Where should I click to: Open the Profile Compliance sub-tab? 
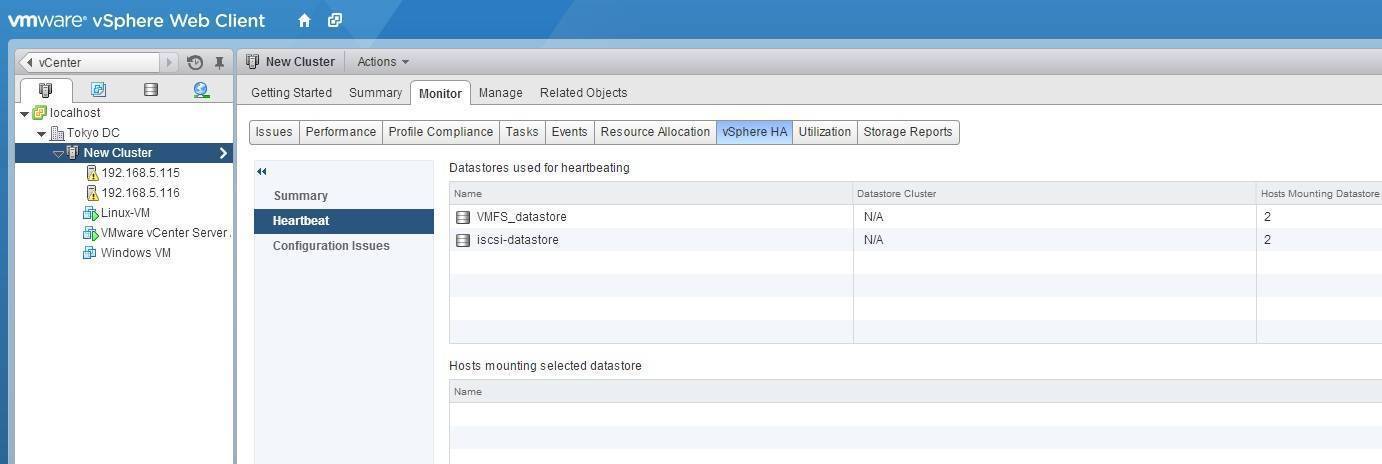click(x=440, y=132)
